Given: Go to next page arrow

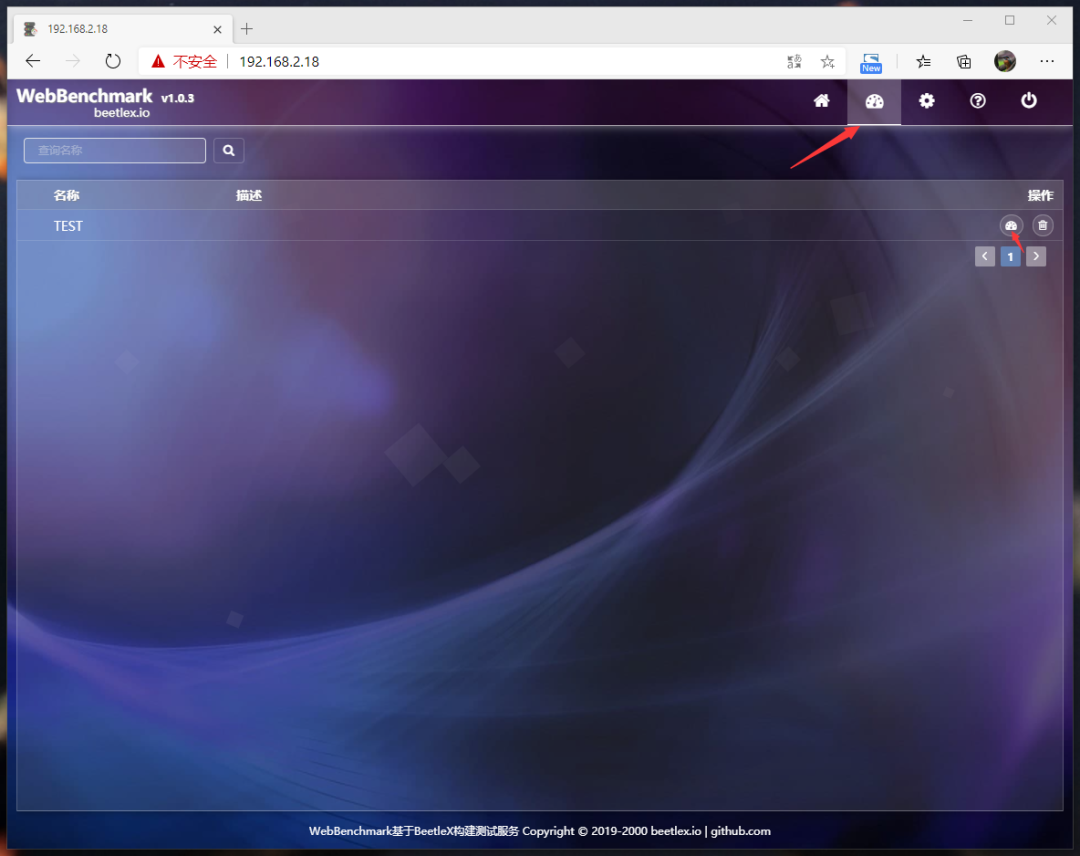Looking at the screenshot, I should point(1036,256).
